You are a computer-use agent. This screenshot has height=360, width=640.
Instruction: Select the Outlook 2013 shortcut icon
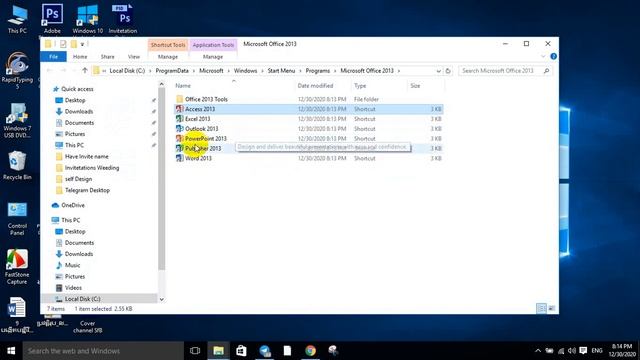coord(179,129)
